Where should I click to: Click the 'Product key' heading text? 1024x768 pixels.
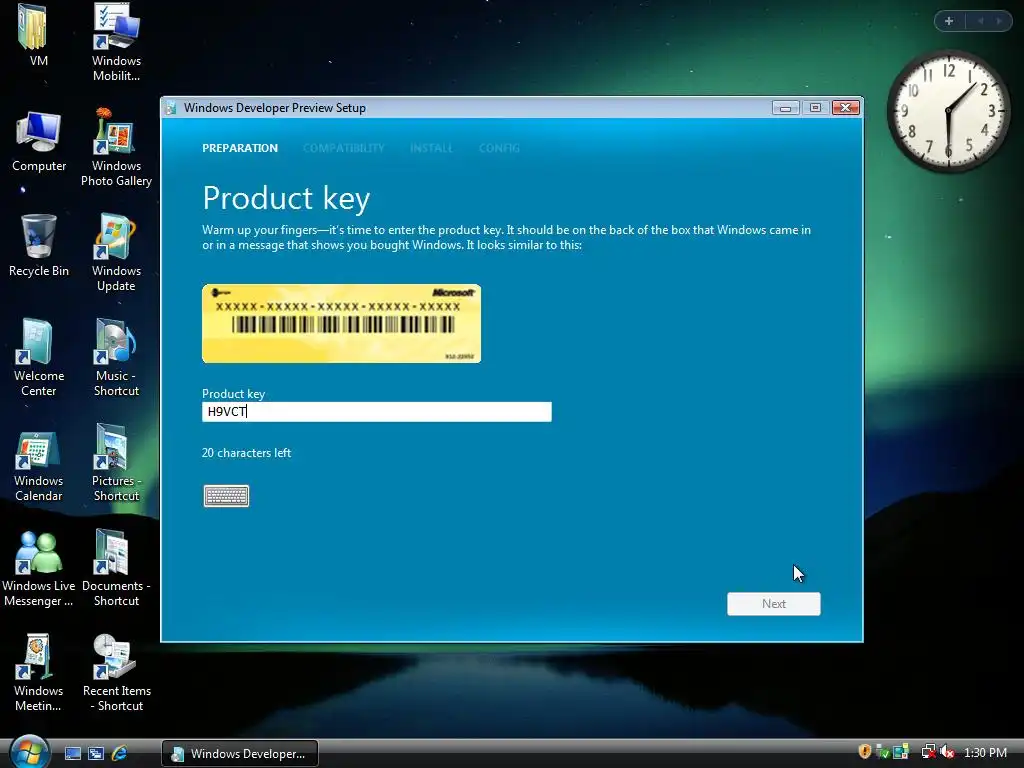(x=286, y=199)
